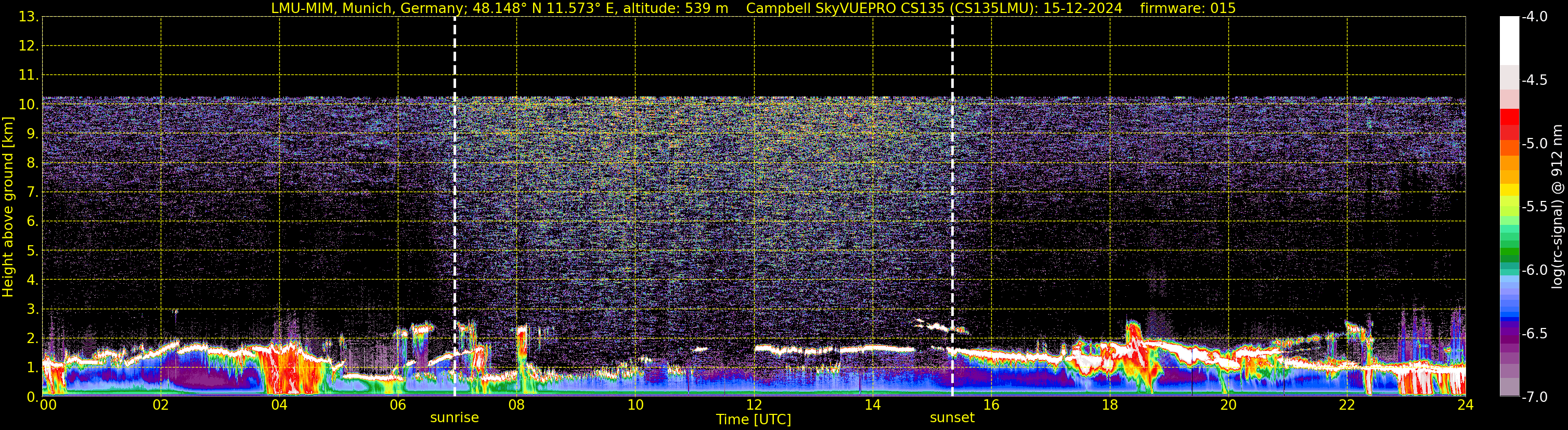Click the '-5.0' colorbar tick label

click(1535, 143)
